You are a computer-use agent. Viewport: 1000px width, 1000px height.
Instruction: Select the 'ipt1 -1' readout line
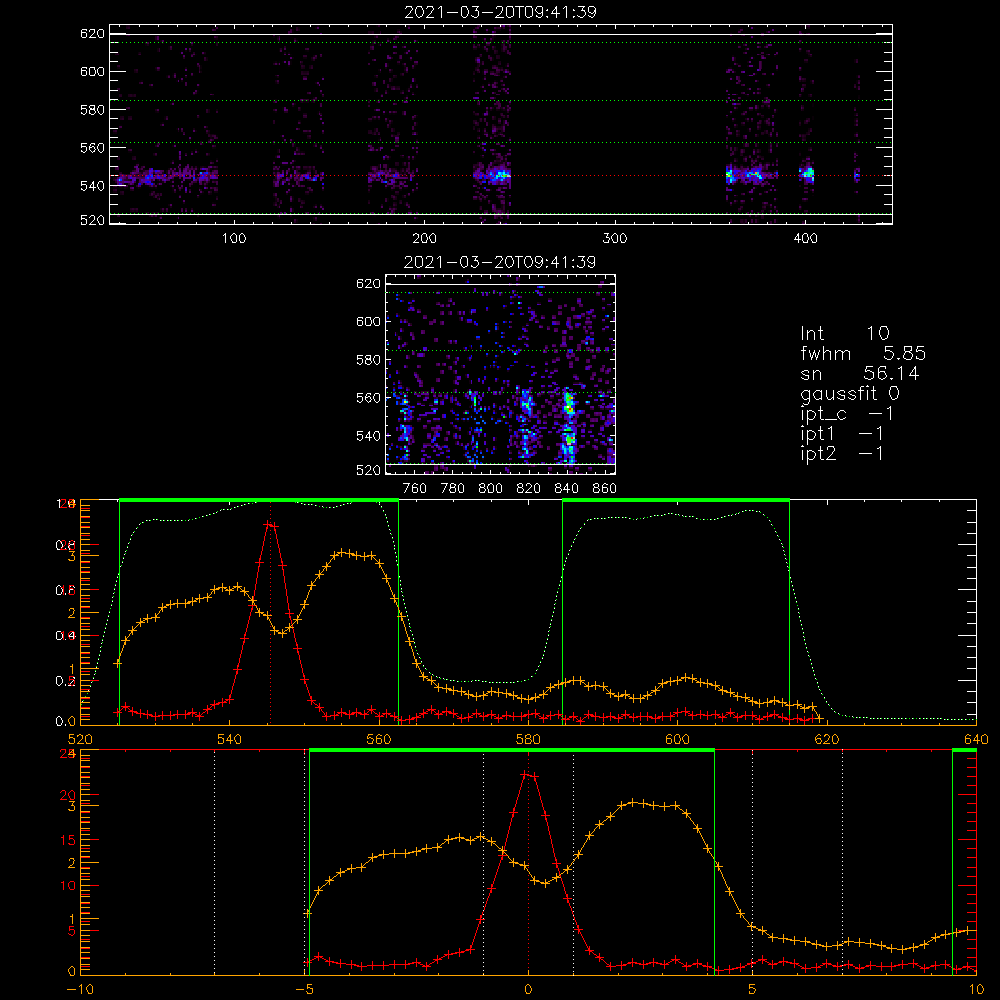(x=842, y=434)
